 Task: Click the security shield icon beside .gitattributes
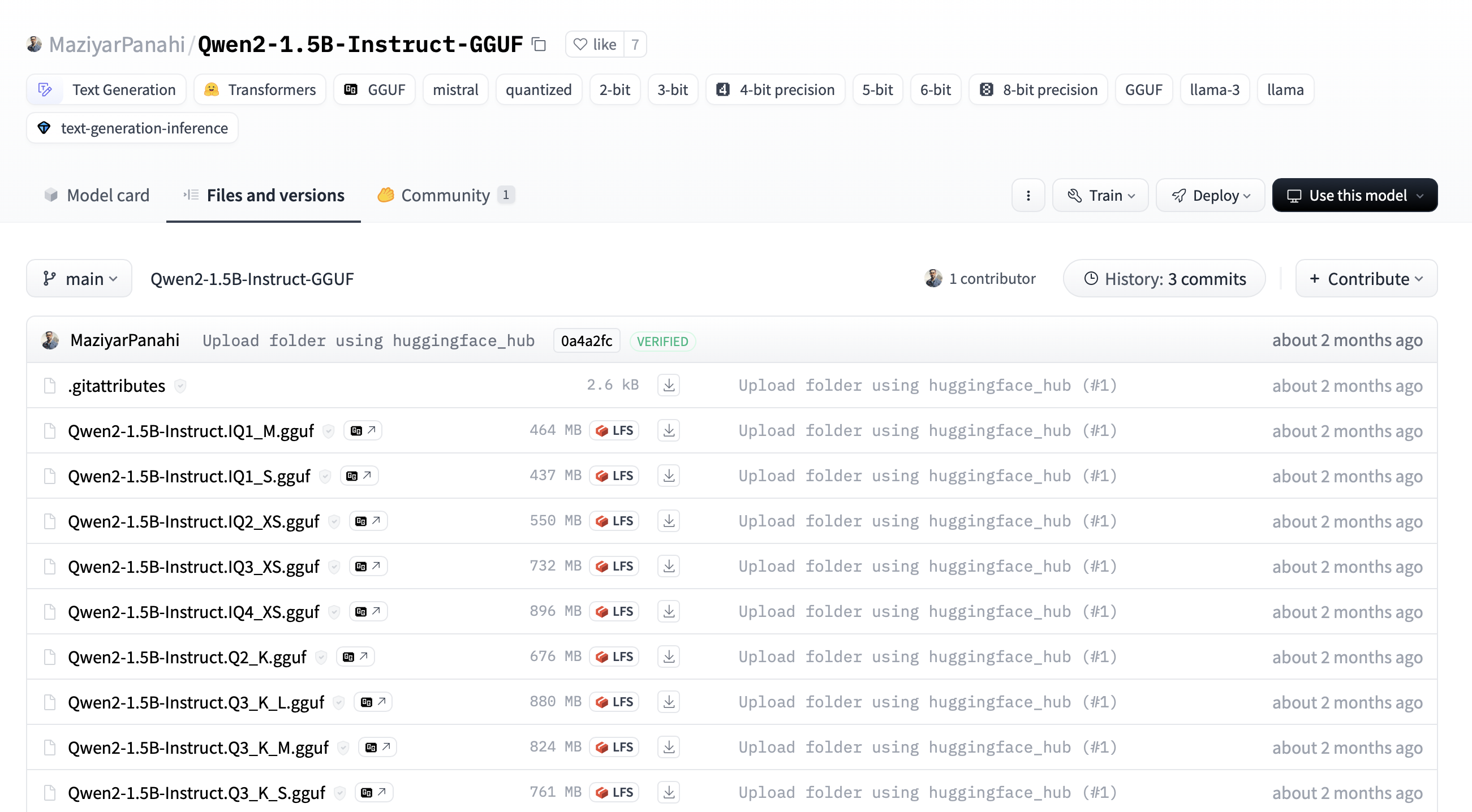(x=180, y=386)
